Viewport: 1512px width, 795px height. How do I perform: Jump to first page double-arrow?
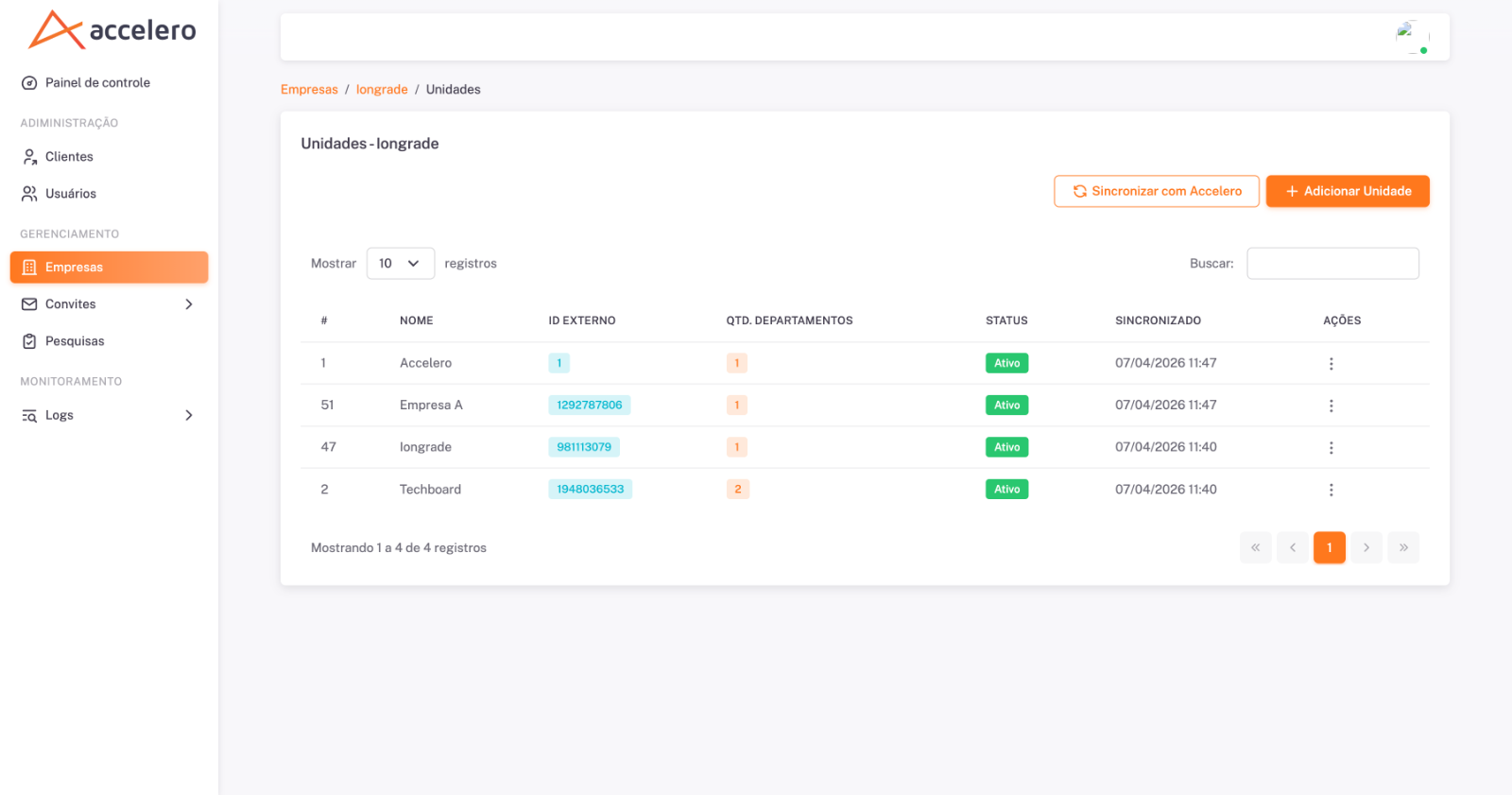[1256, 547]
